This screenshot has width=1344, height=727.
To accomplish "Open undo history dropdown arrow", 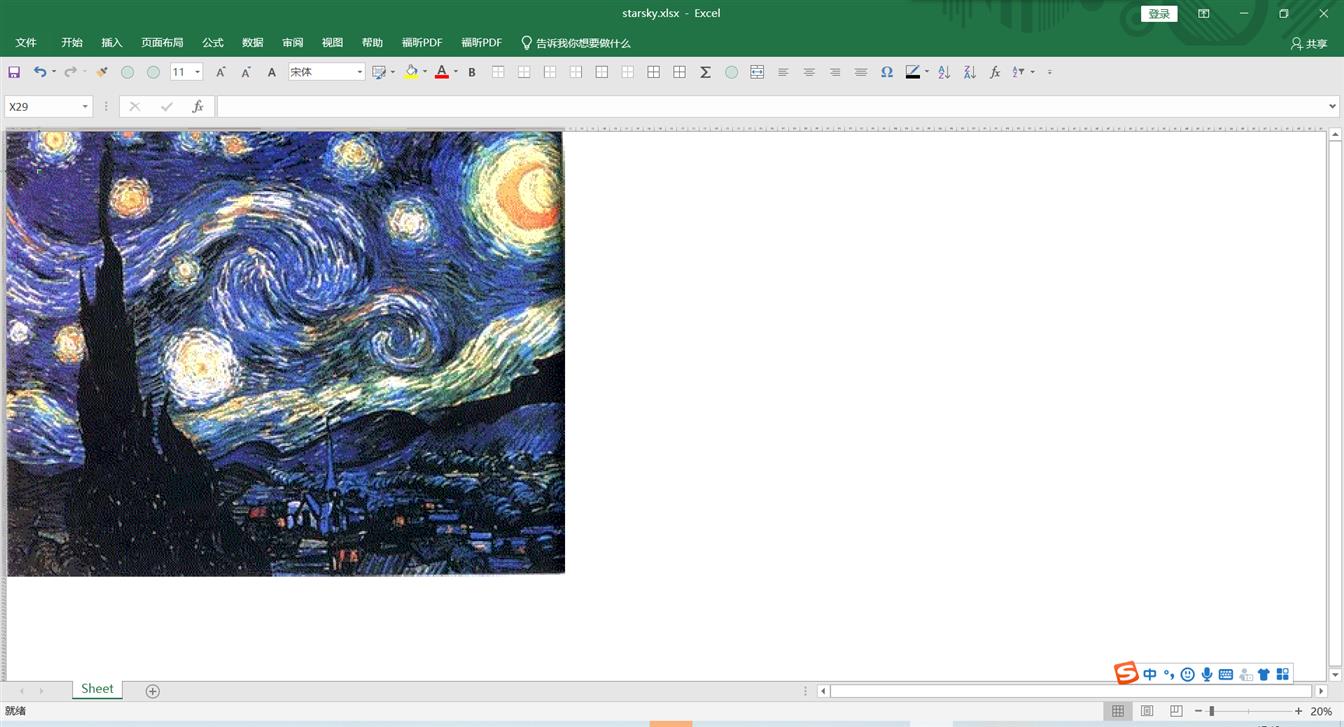I will [x=53, y=72].
